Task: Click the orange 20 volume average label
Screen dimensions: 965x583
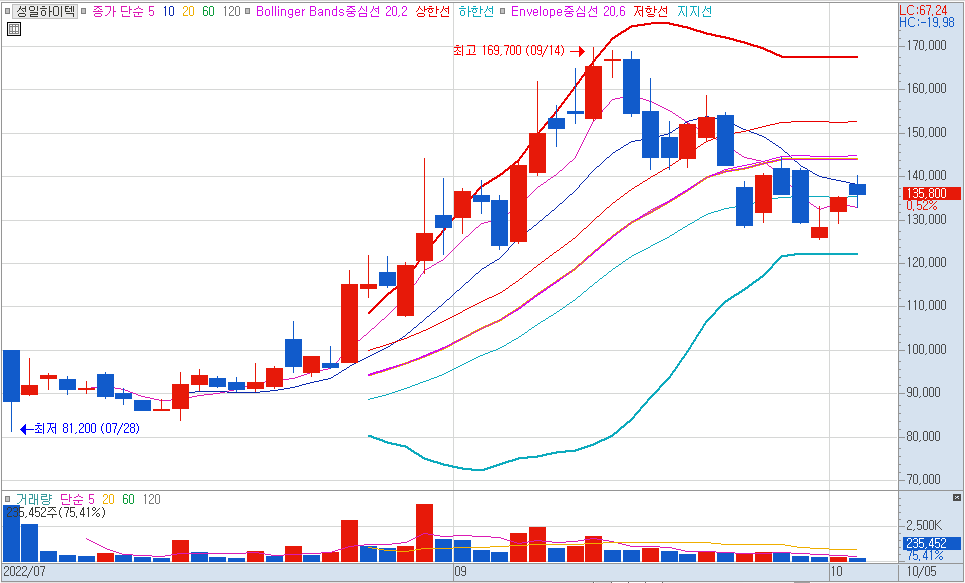Action: [108, 499]
